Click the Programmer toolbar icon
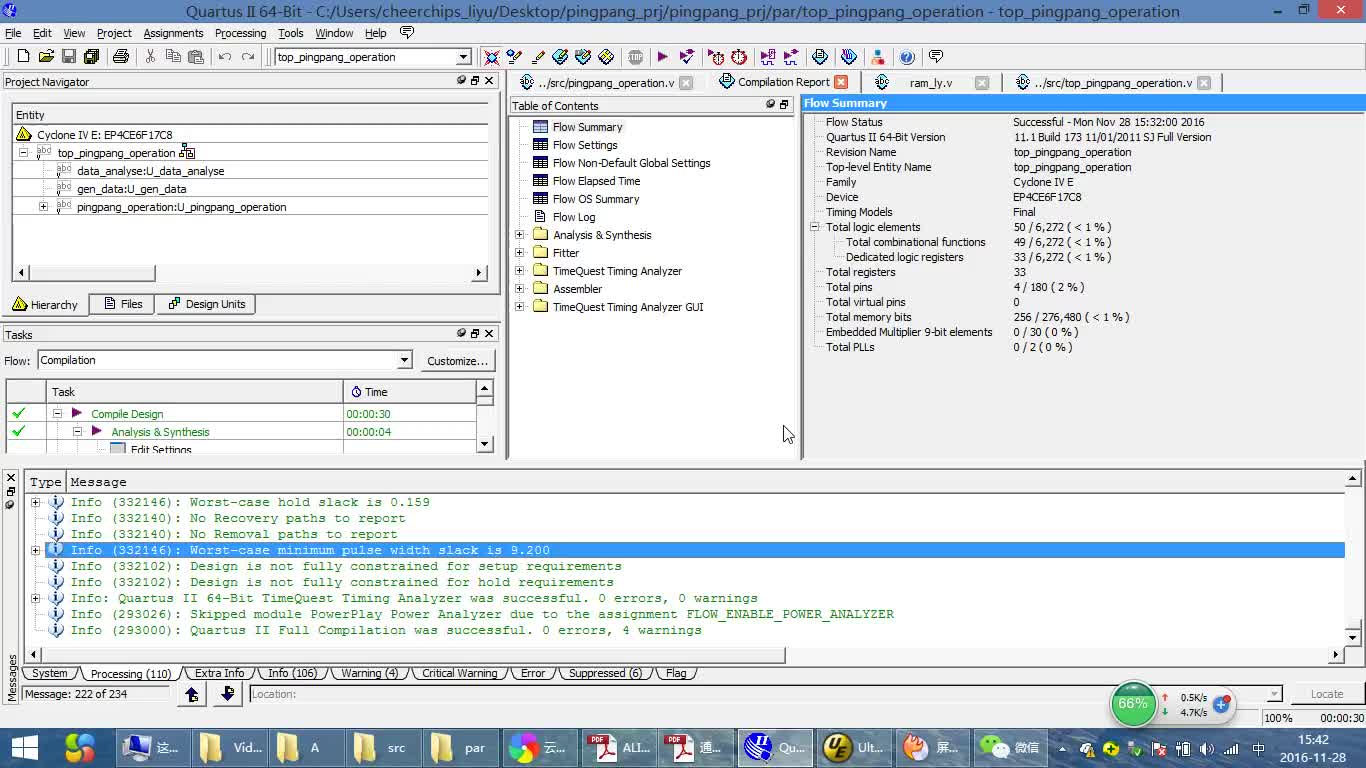The width and height of the screenshot is (1366, 768). (x=849, y=57)
